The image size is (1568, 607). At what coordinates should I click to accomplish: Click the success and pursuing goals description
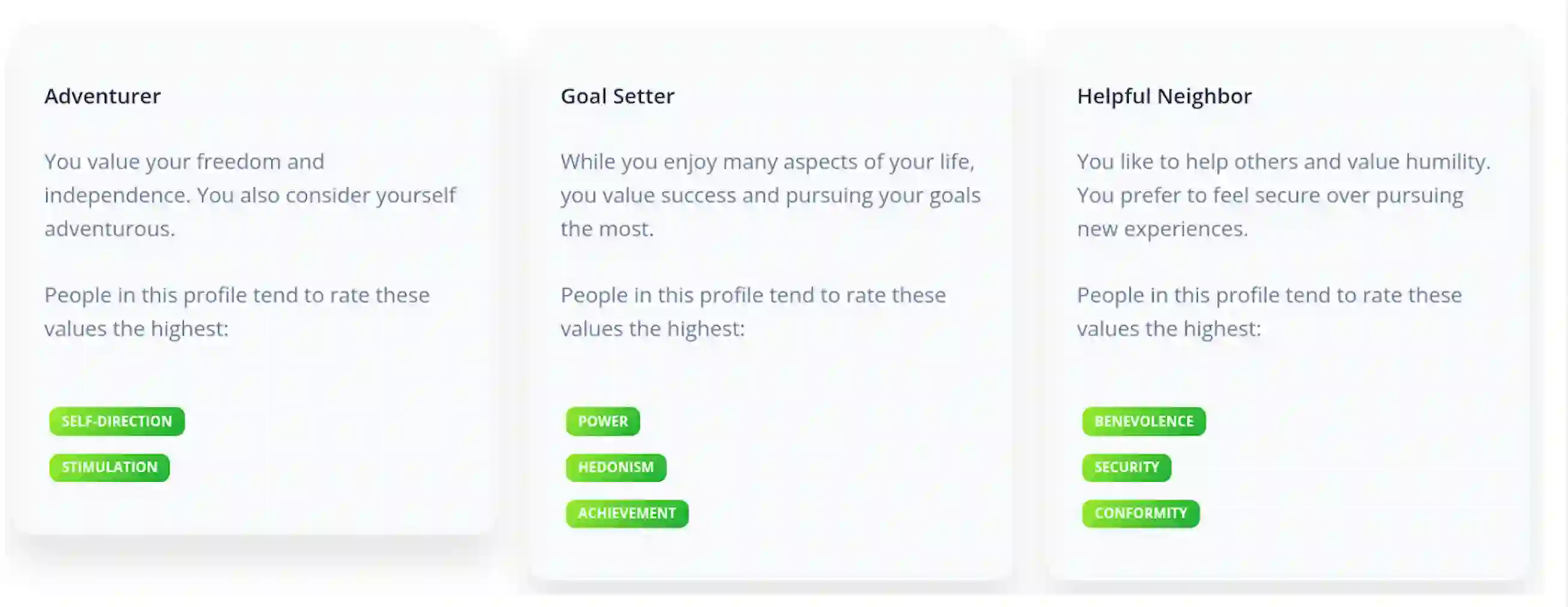[770, 195]
